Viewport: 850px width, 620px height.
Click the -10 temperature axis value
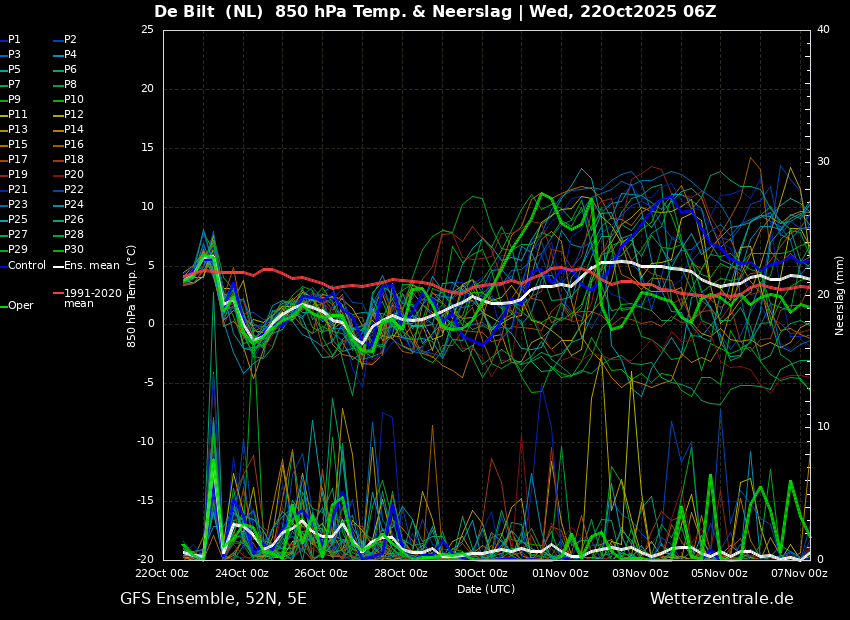[x=145, y=442]
